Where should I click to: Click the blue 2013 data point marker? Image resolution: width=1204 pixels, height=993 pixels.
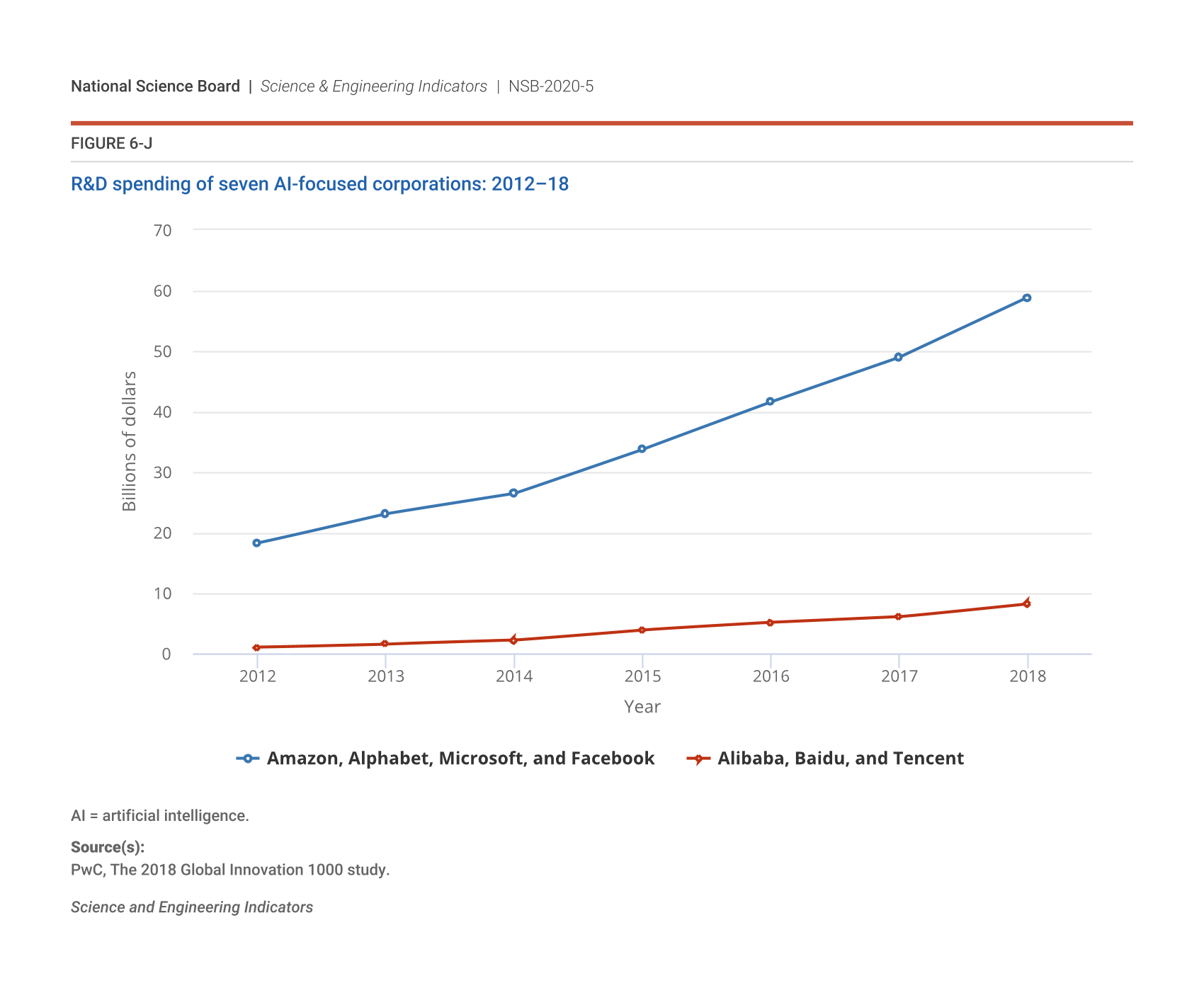click(x=385, y=513)
